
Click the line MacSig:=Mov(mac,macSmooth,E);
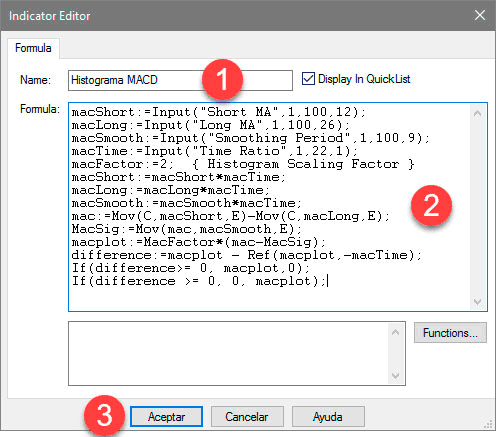187,229
